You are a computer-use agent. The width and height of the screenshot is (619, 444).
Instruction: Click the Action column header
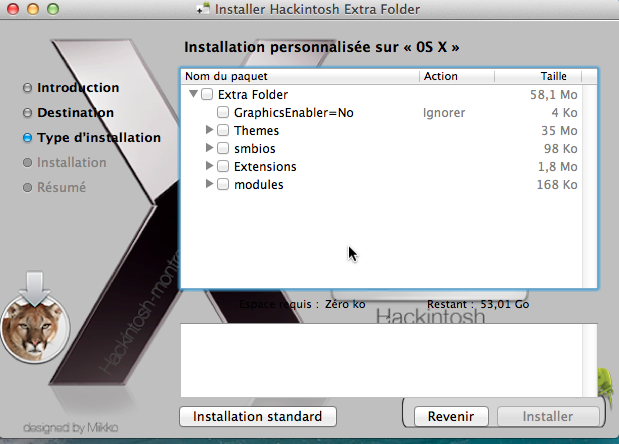pyautogui.click(x=457, y=76)
